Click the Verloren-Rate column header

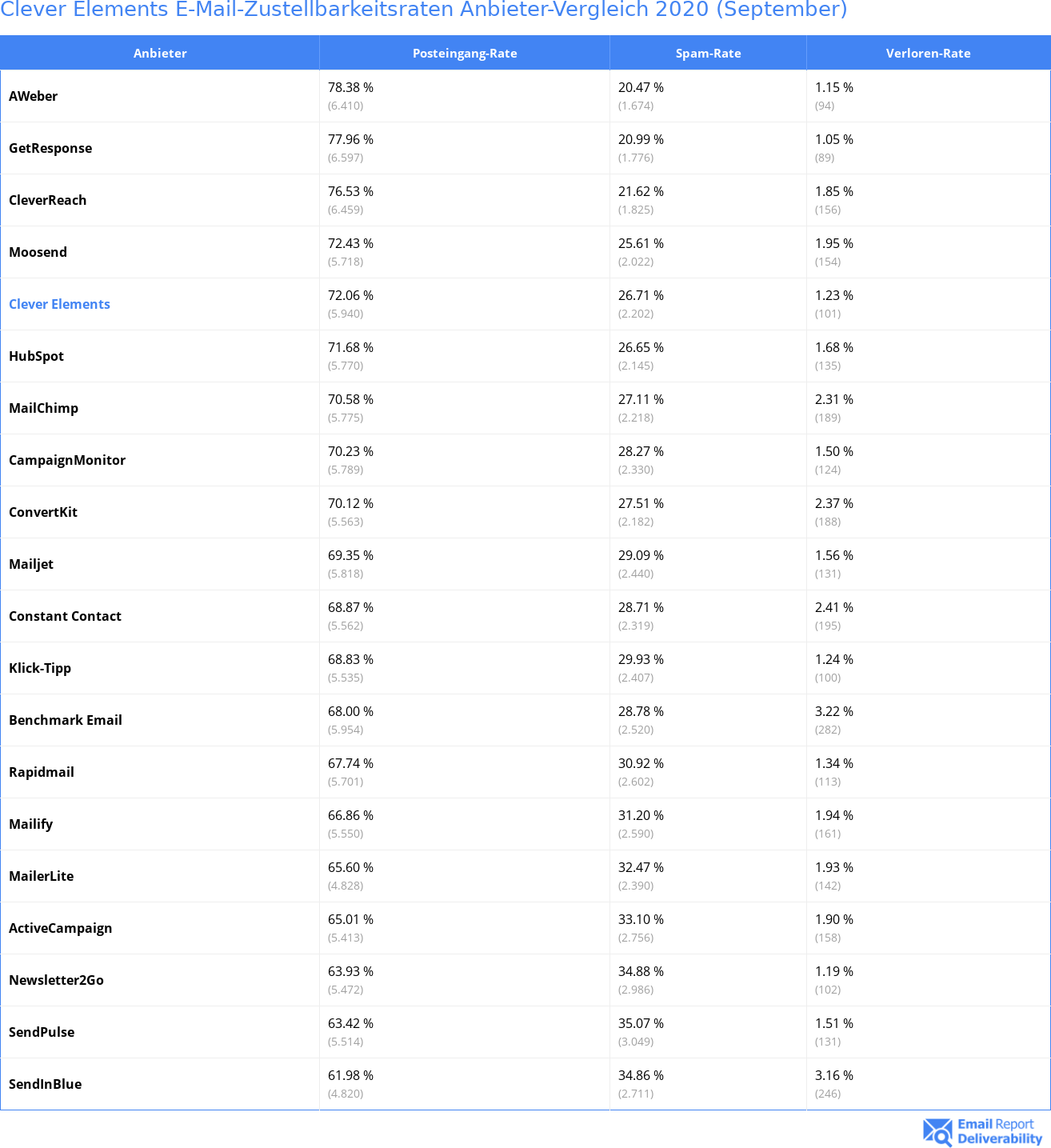pos(928,53)
